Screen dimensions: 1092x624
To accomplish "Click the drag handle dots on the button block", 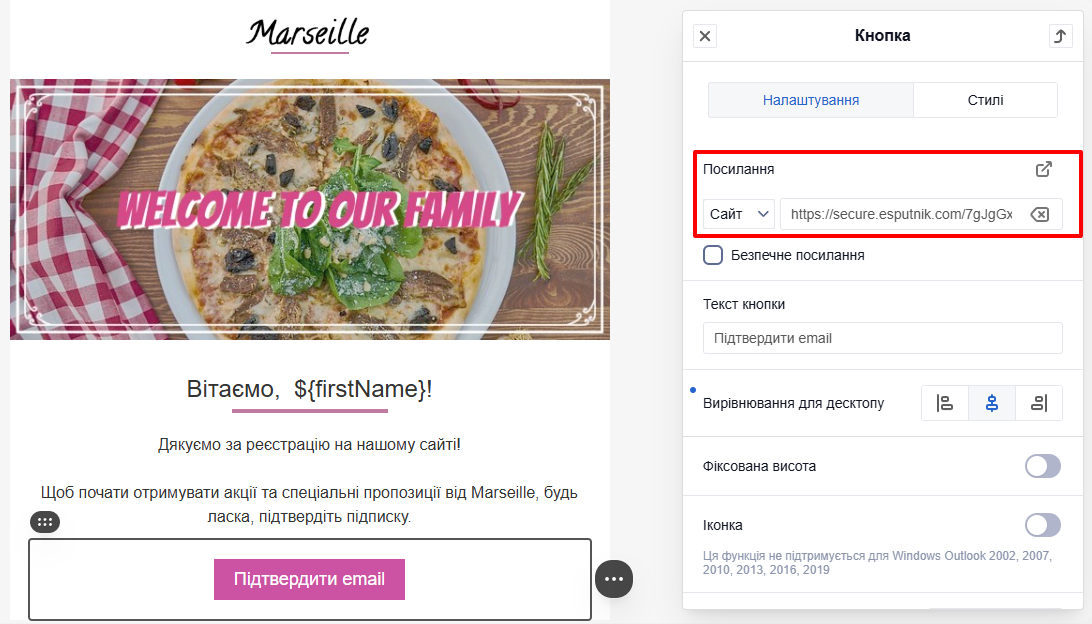I will 45,521.
